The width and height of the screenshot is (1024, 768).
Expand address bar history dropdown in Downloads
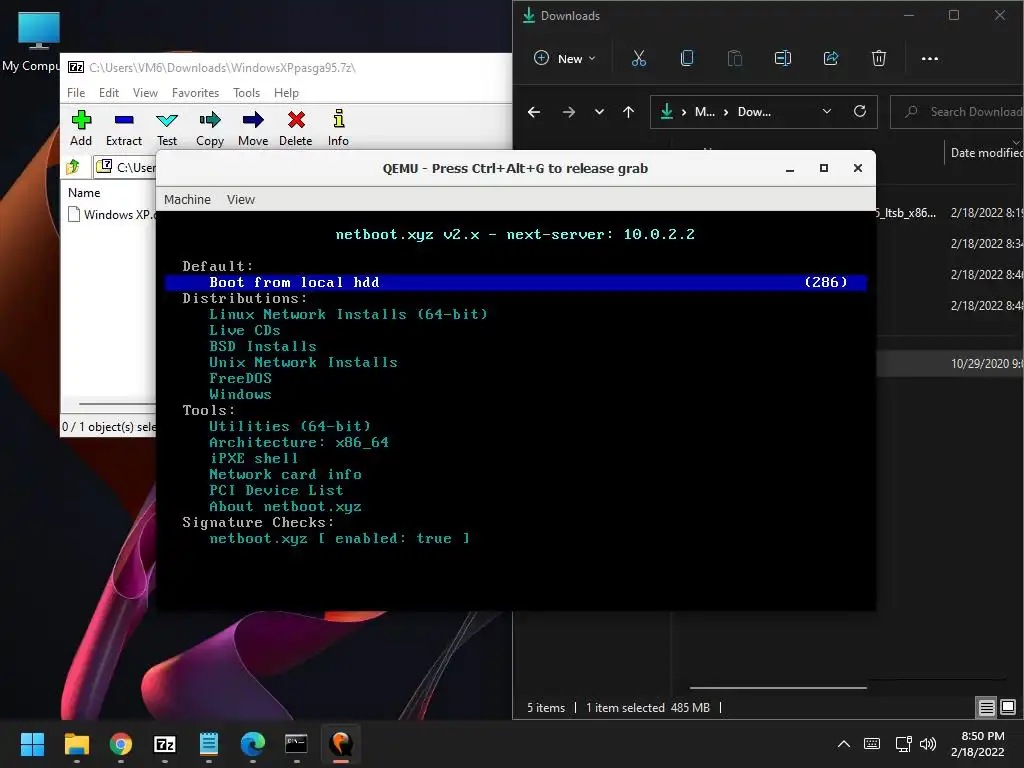tap(827, 111)
